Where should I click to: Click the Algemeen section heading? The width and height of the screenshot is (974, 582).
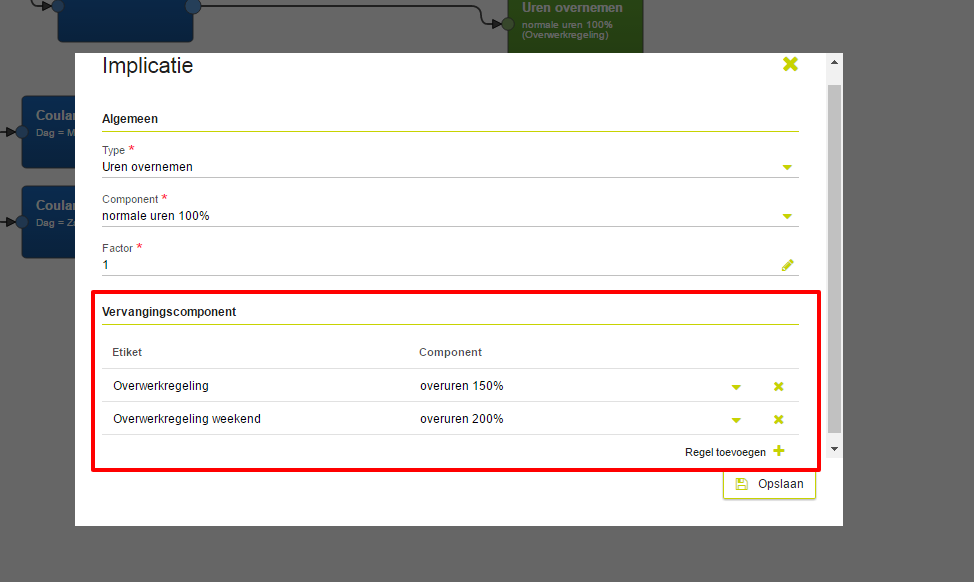(x=130, y=119)
